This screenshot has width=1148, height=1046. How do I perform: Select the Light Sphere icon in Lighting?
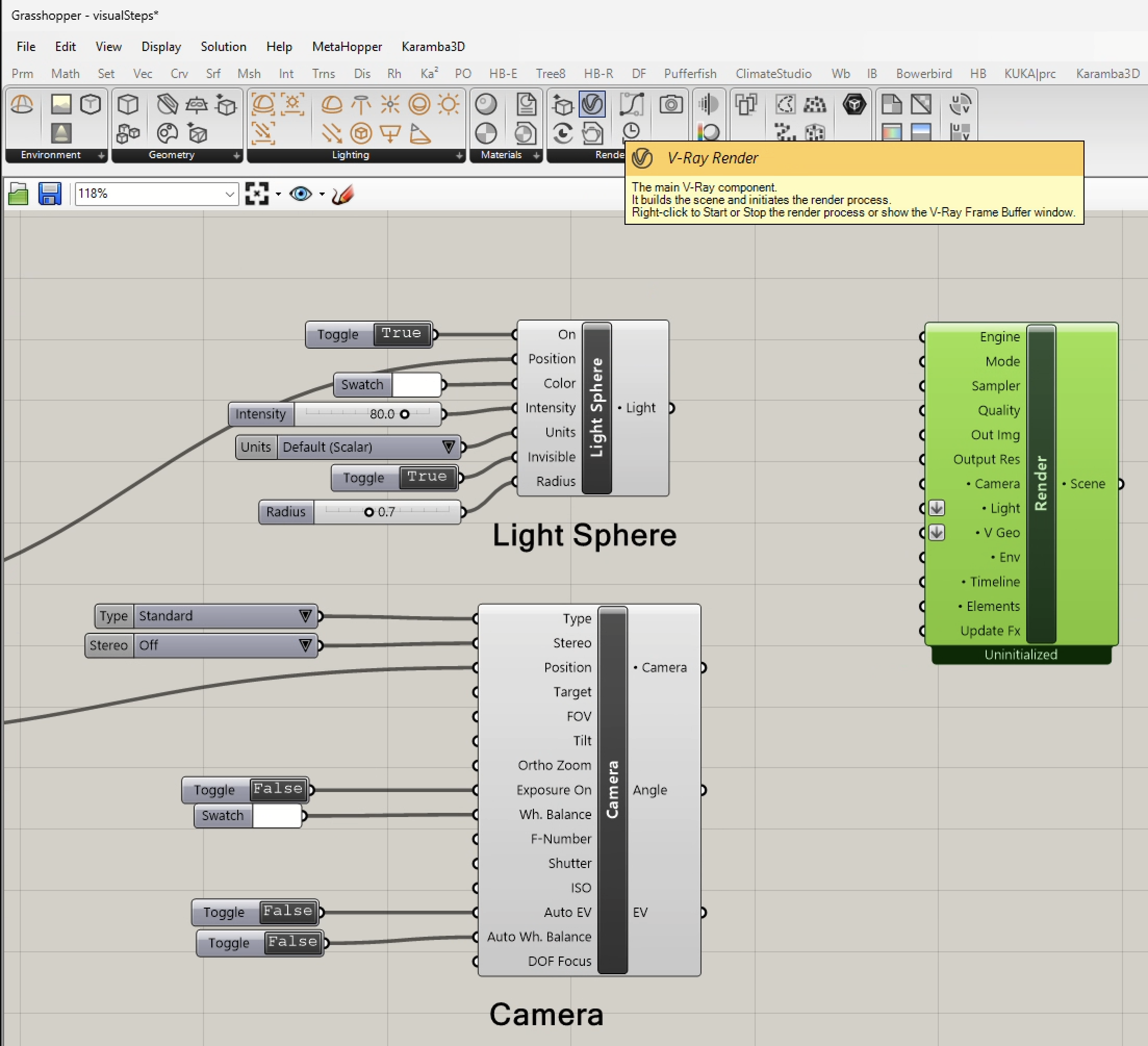click(419, 104)
